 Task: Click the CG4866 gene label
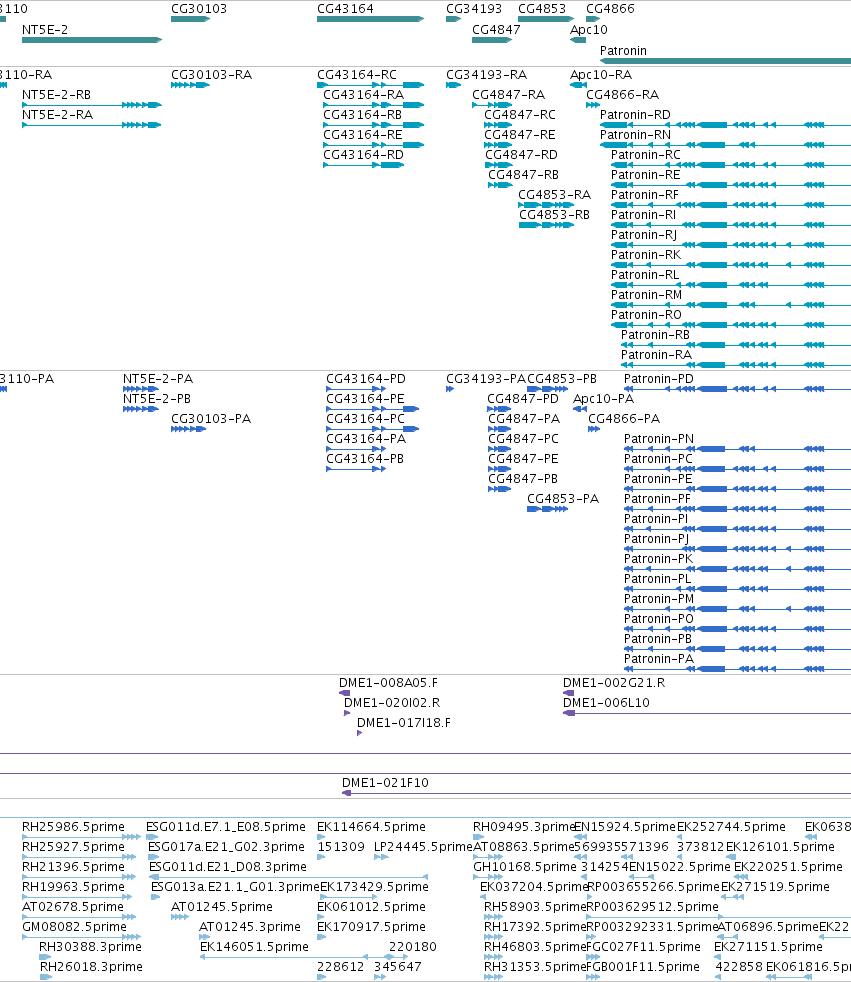point(610,9)
